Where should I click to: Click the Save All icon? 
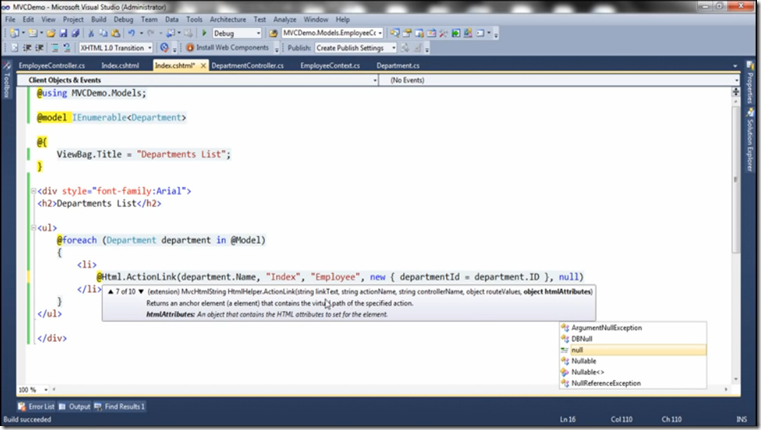75,33
